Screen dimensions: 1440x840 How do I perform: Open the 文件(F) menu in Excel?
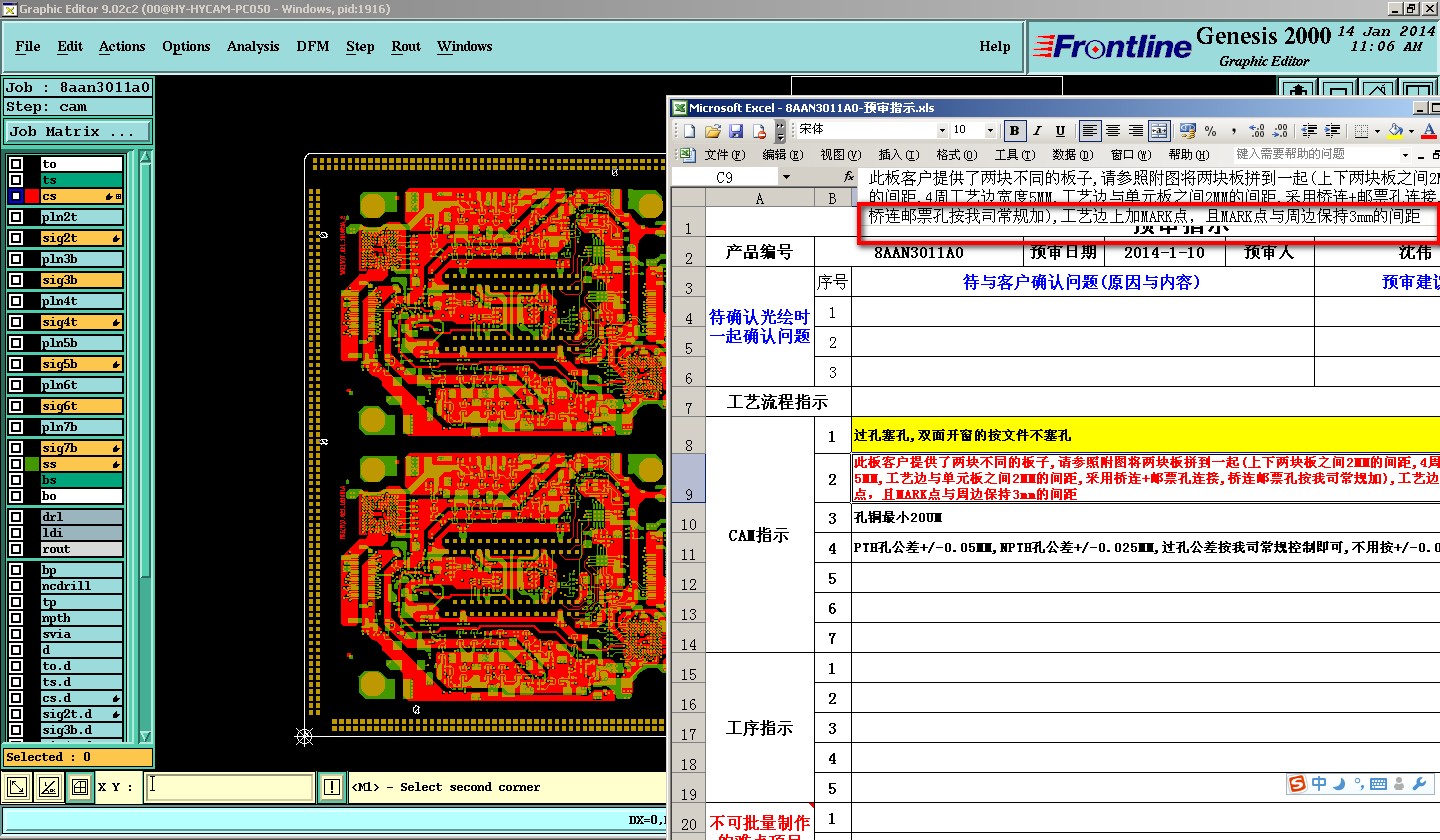click(x=725, y=154)
